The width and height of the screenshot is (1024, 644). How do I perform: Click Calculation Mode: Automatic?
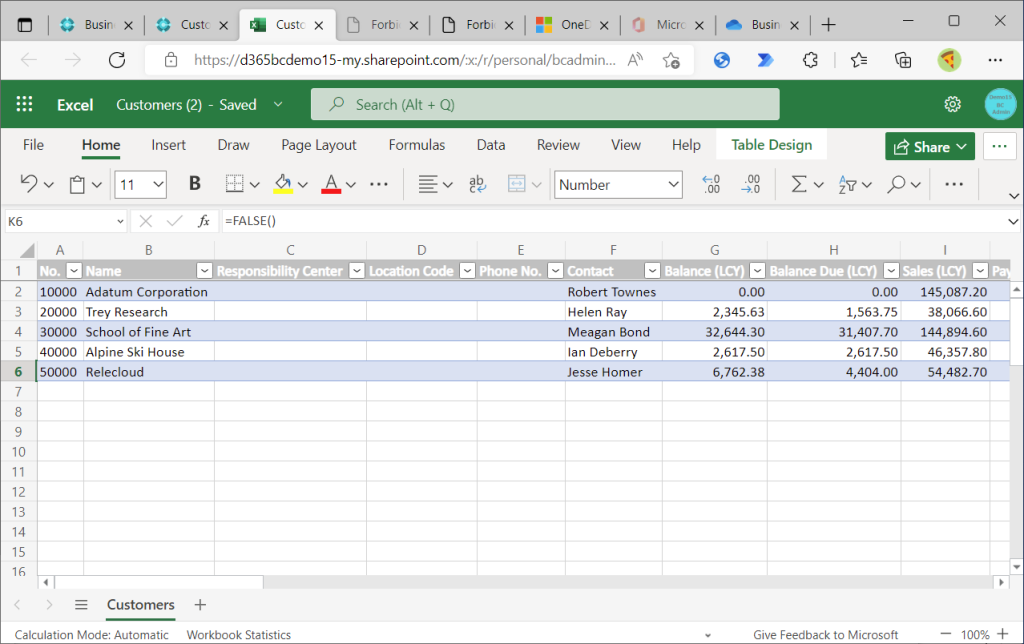click(91, 635)
